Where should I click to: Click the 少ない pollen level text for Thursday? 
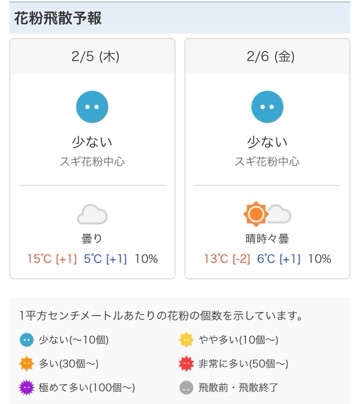click(92, 142)
